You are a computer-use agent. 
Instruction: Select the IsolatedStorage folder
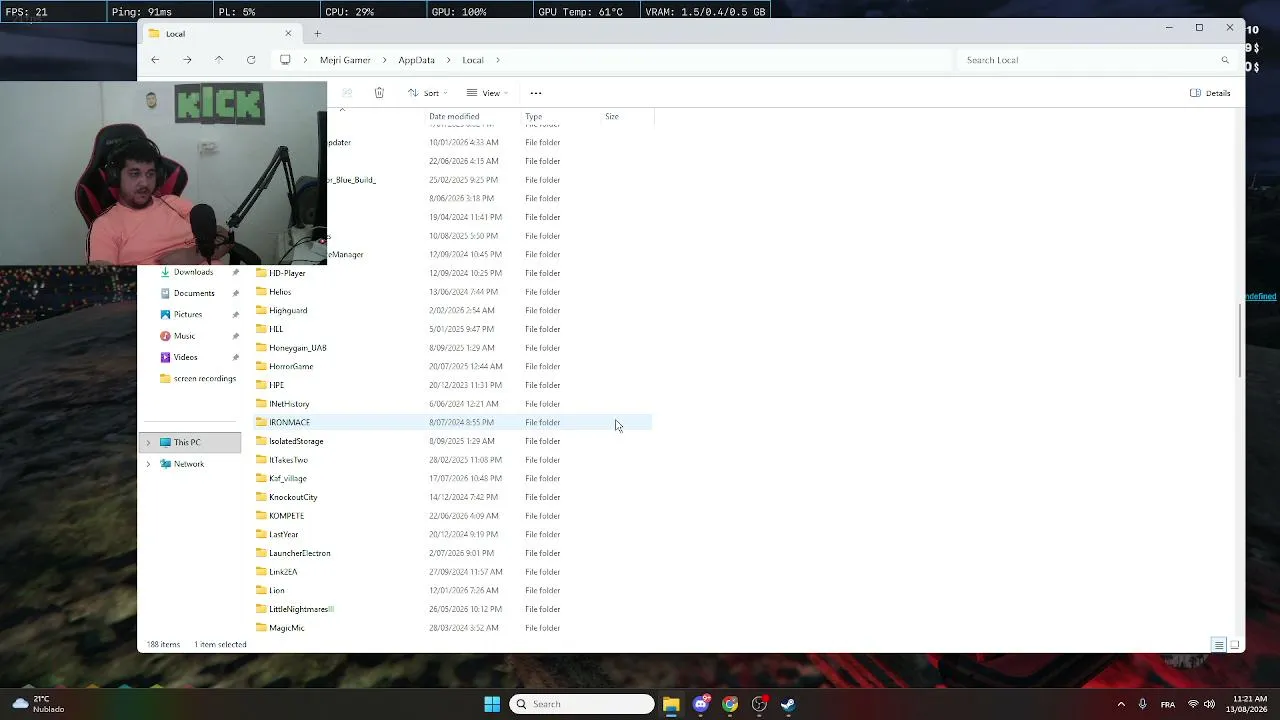click(x=296, y=441)
